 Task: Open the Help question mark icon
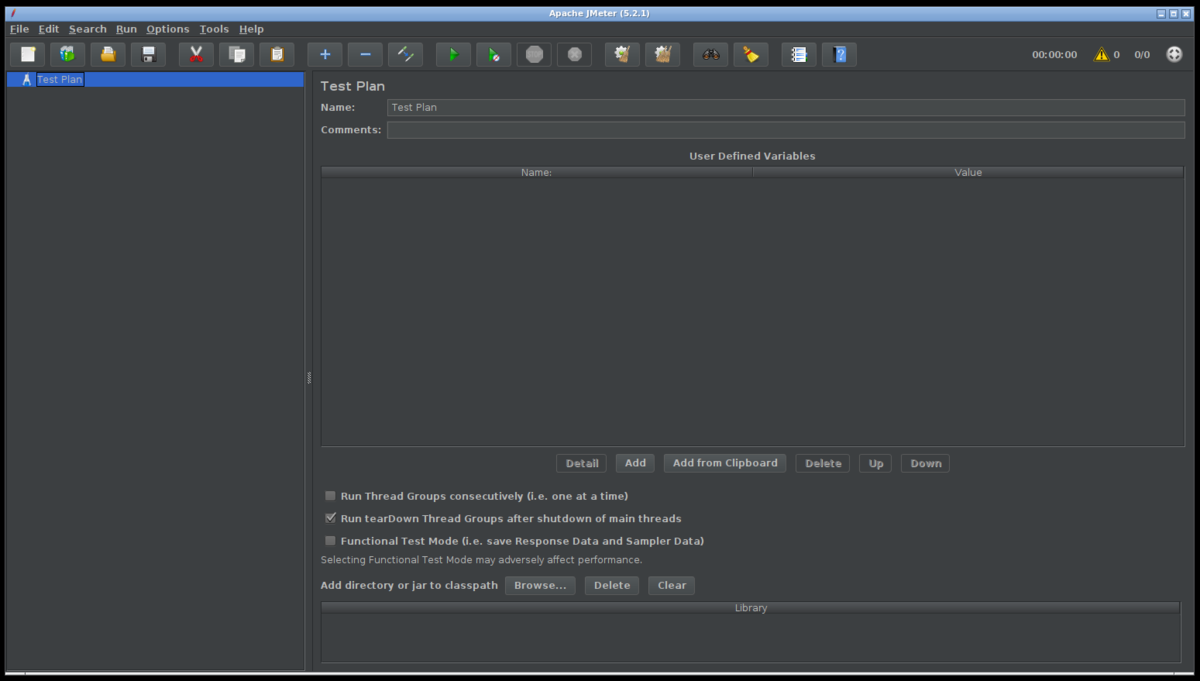coord(839,54)
